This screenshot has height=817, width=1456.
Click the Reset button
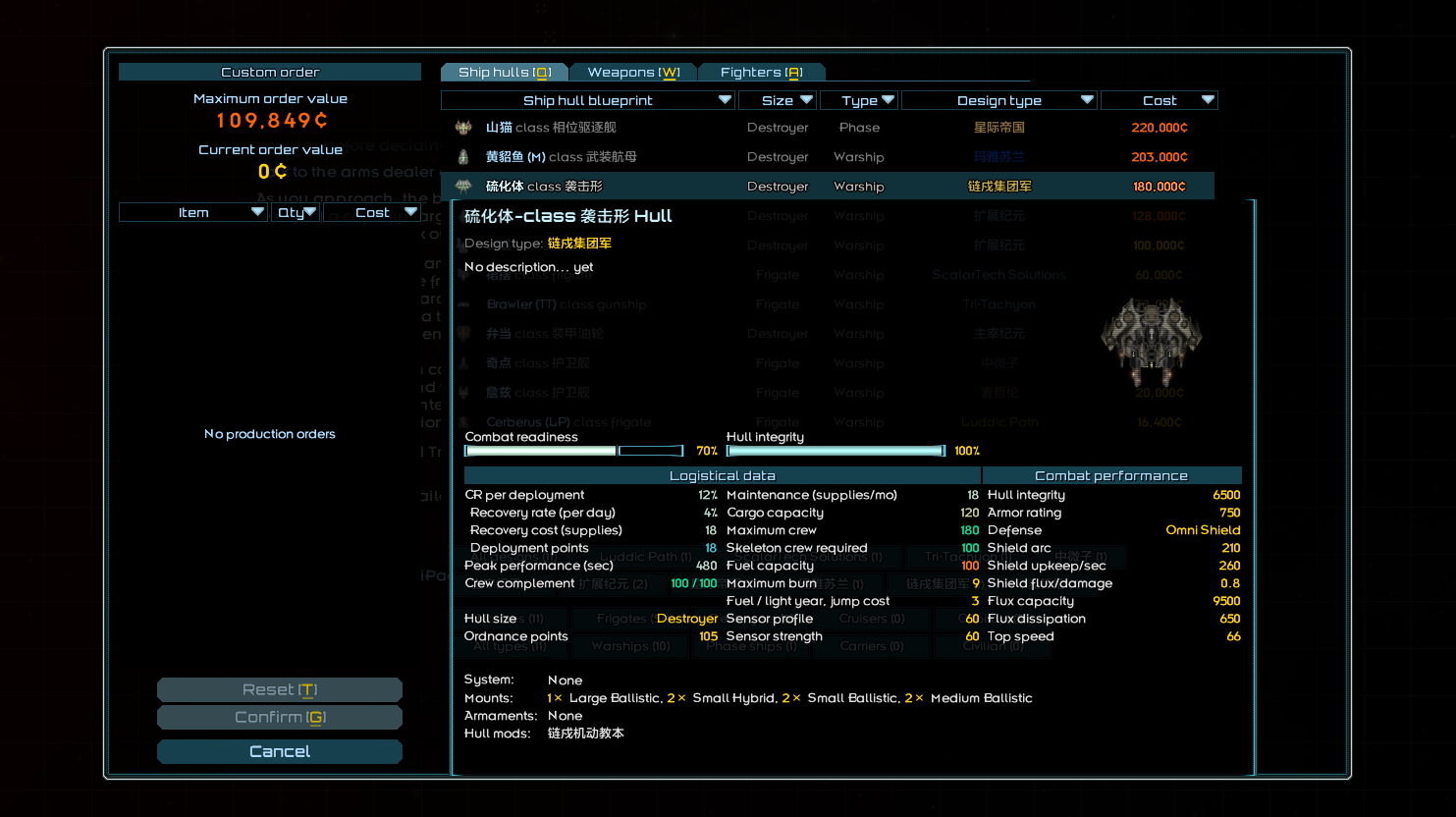click(x=280, y=689)
